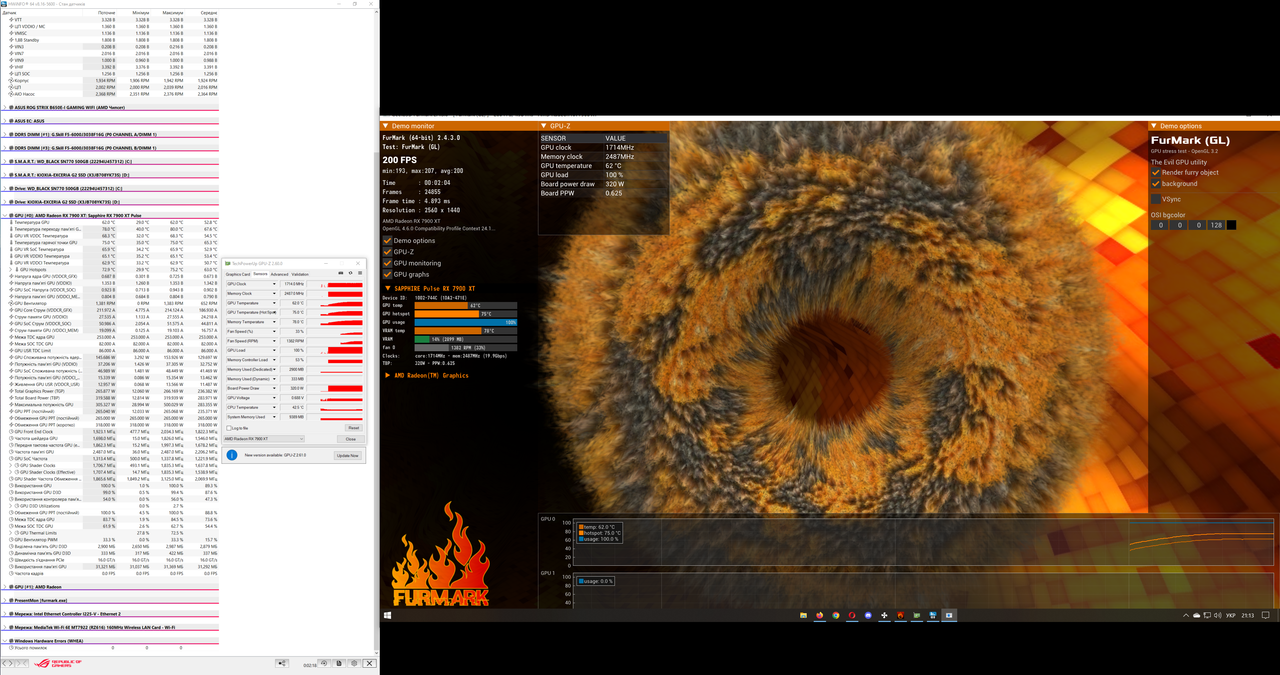1280x675 pixels.
Task: Click the clock showing 21:13
Action: coord(1248,615)
